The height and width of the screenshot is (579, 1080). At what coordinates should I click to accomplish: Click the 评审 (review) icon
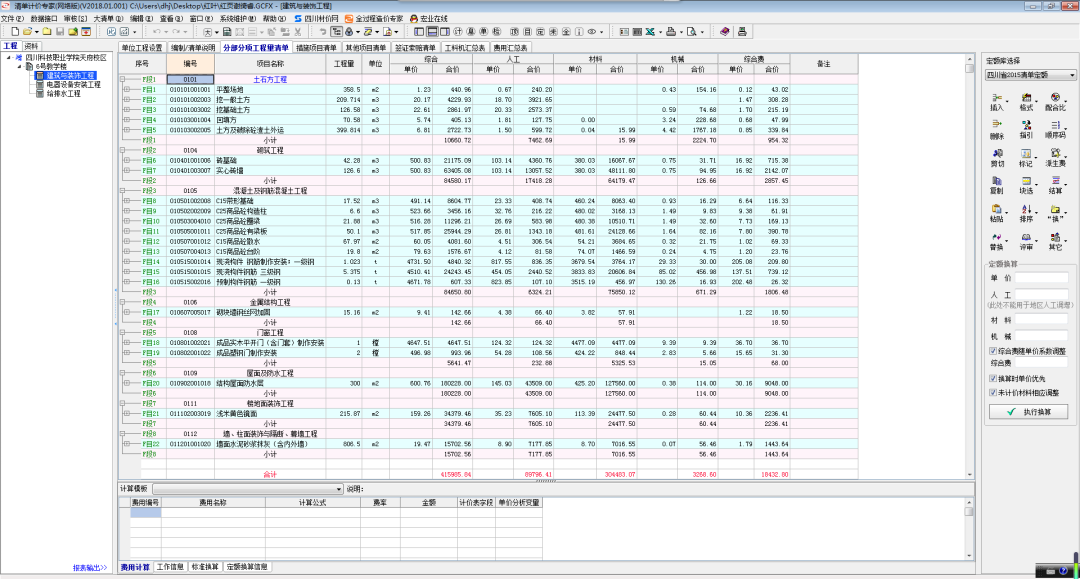coord(1026,242)
